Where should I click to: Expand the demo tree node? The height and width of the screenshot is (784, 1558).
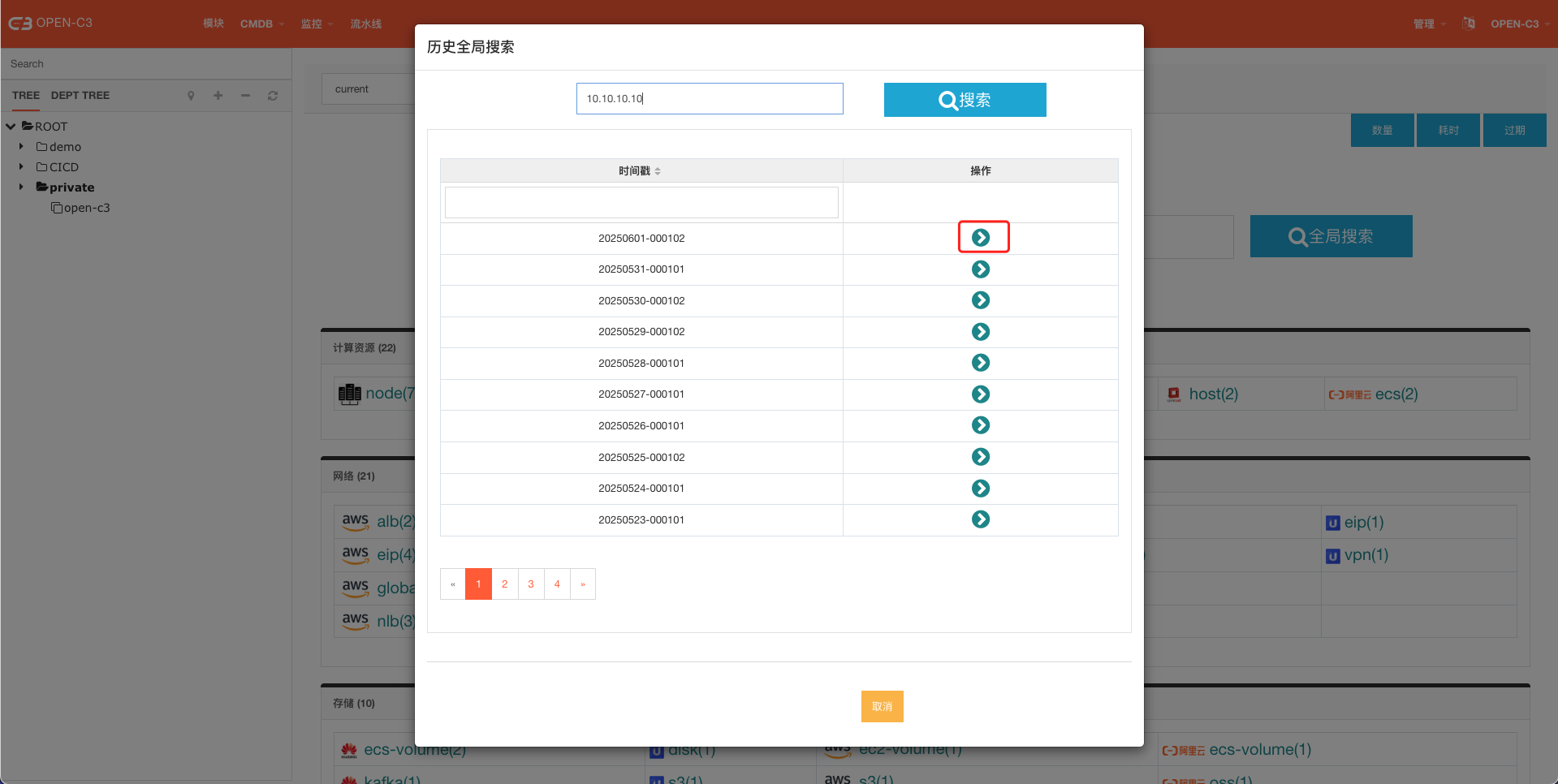[x=21, y=147]
